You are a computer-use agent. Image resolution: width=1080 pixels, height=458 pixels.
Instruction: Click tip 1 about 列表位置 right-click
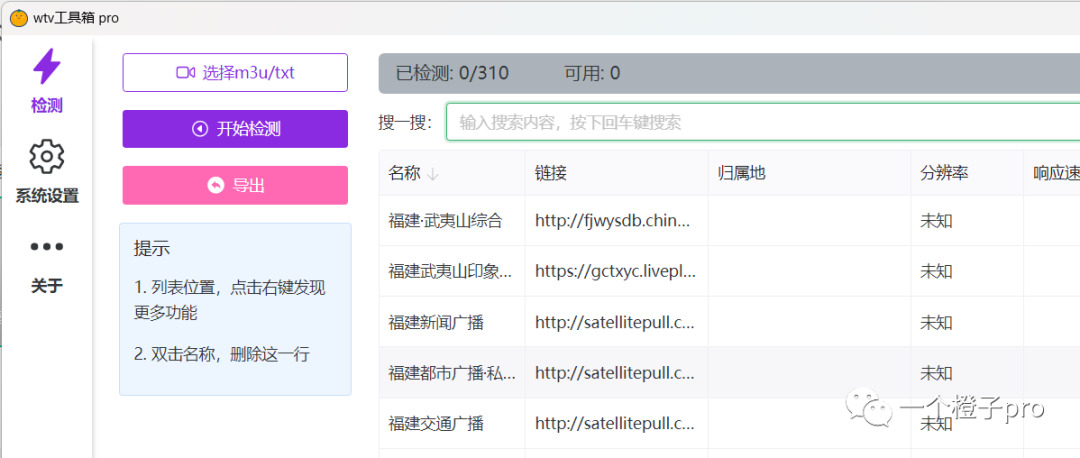pos(229,300)
